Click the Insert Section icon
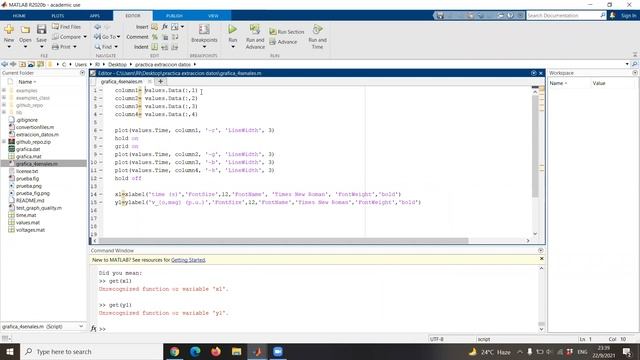This screenshot has width=640, height=360. pos(154,27)
